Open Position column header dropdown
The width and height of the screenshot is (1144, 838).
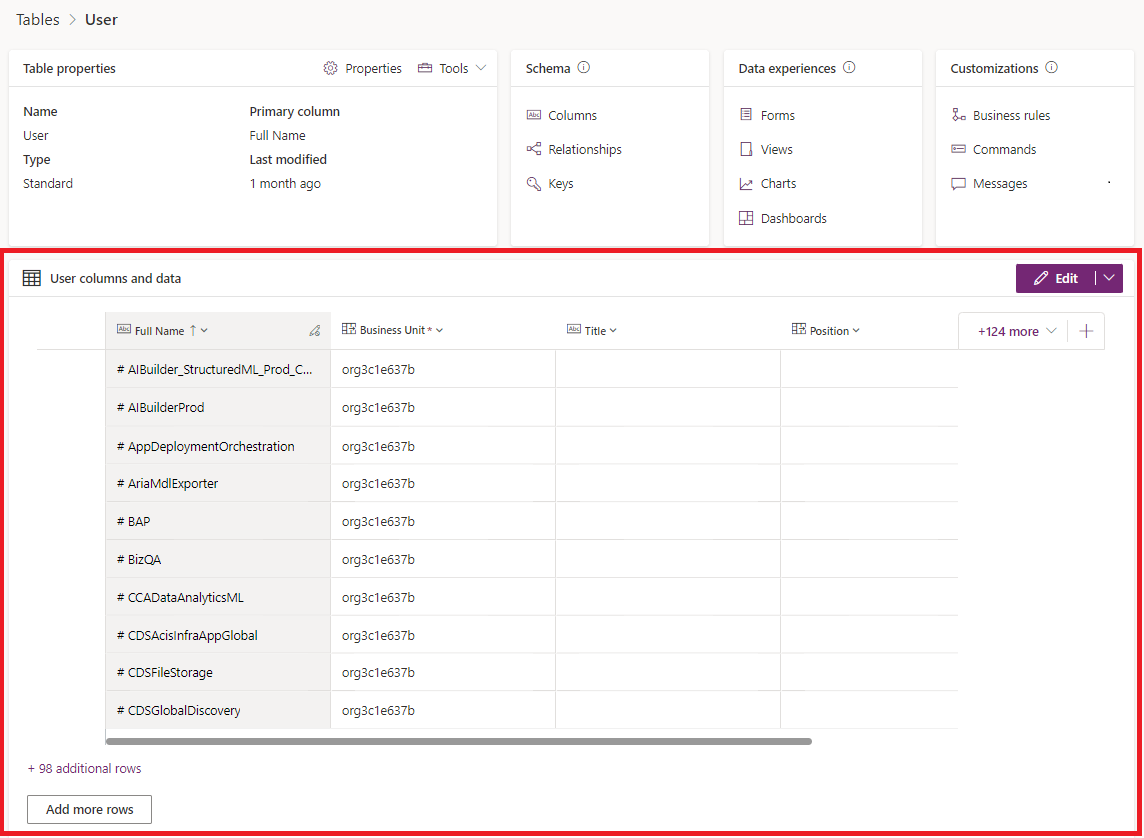tap(856, 331)
